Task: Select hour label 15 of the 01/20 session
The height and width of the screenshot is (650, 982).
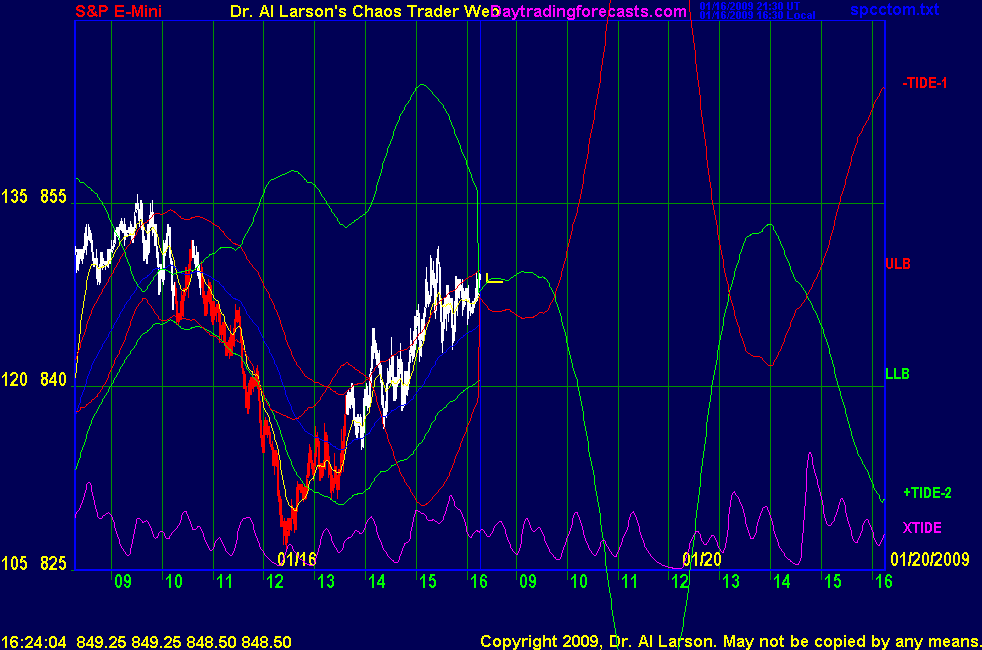Action: click(x=833, y=582)
